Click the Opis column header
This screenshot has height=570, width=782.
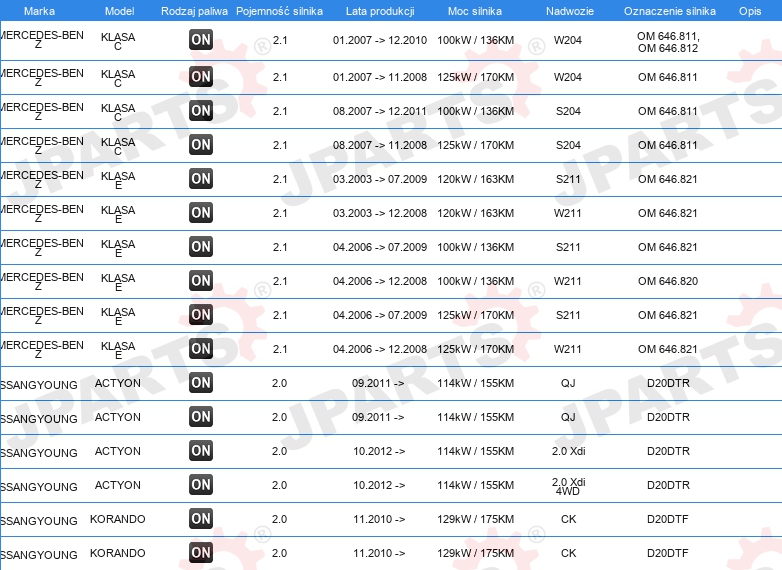coord(750,11)
